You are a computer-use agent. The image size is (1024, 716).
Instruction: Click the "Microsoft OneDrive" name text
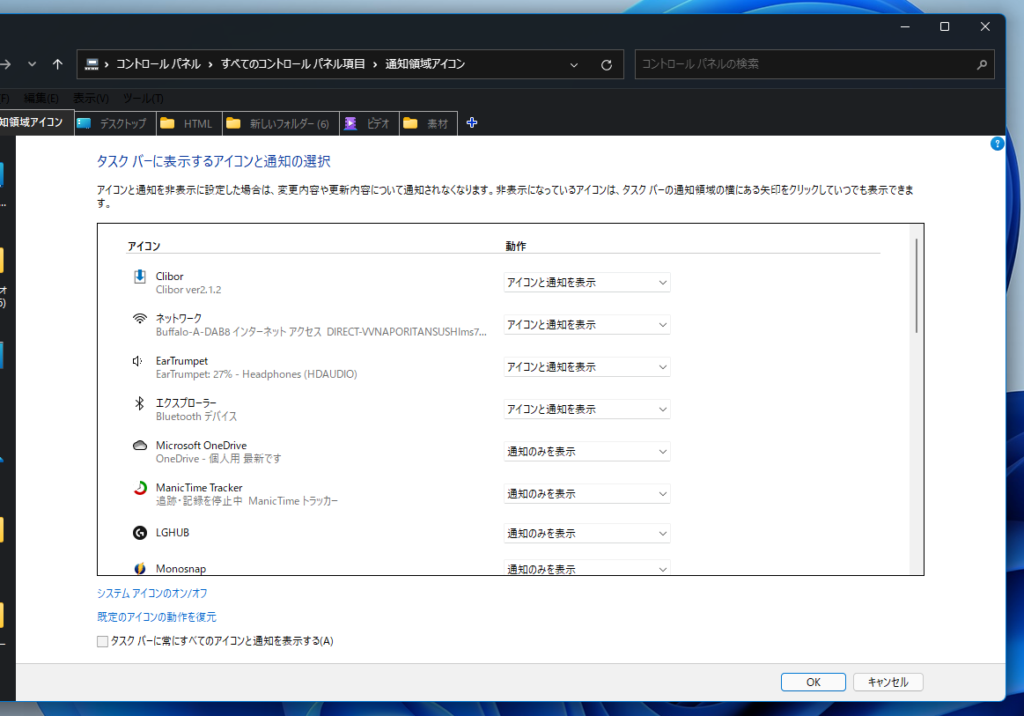201,446
